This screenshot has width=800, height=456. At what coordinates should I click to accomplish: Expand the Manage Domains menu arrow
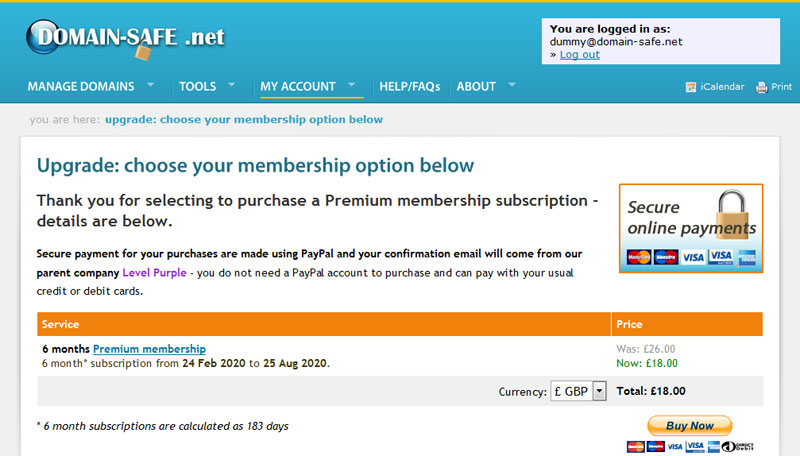click(x=151, y=84)
